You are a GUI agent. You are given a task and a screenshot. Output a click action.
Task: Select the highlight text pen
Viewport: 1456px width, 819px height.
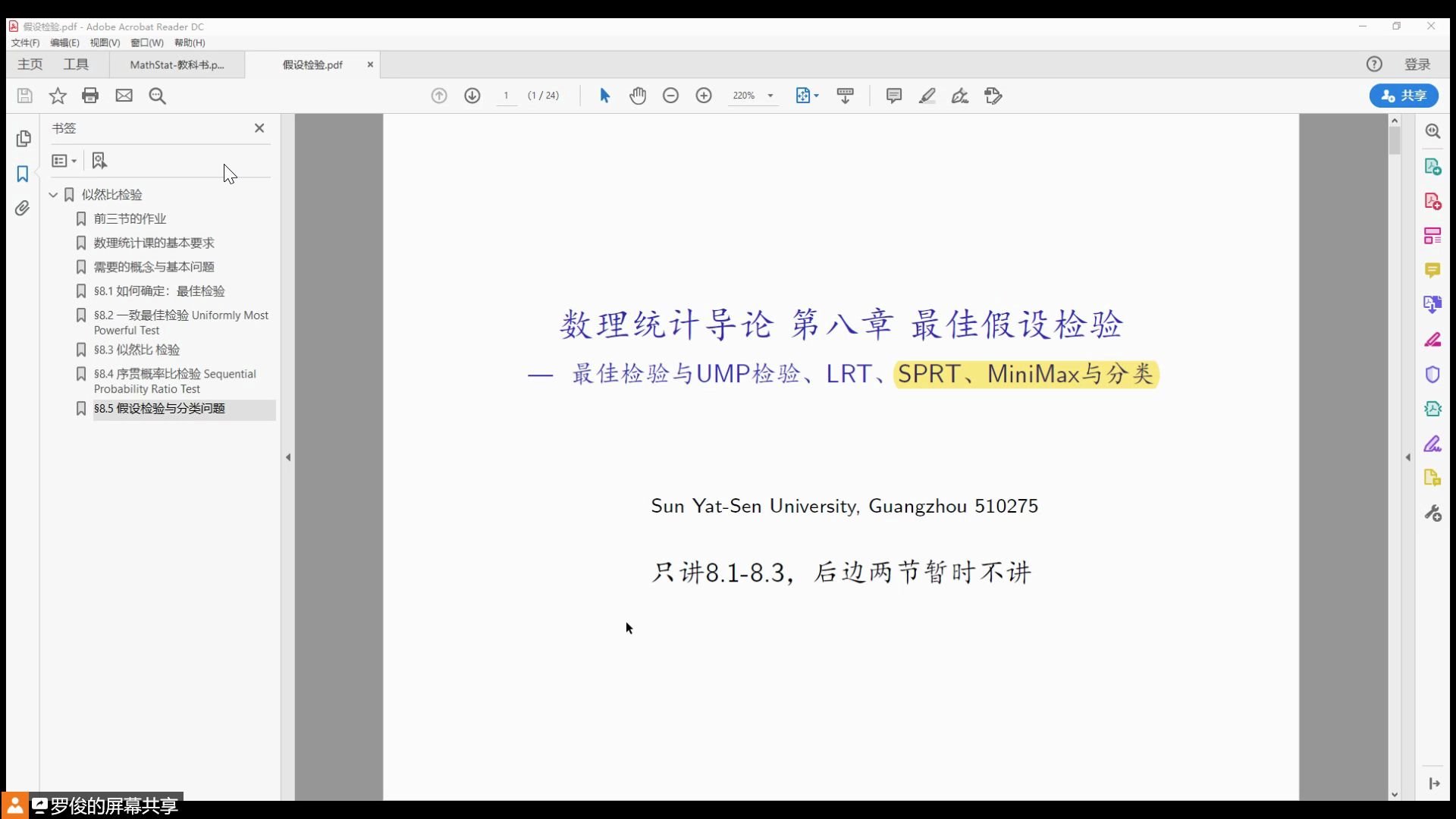(927, 96)
